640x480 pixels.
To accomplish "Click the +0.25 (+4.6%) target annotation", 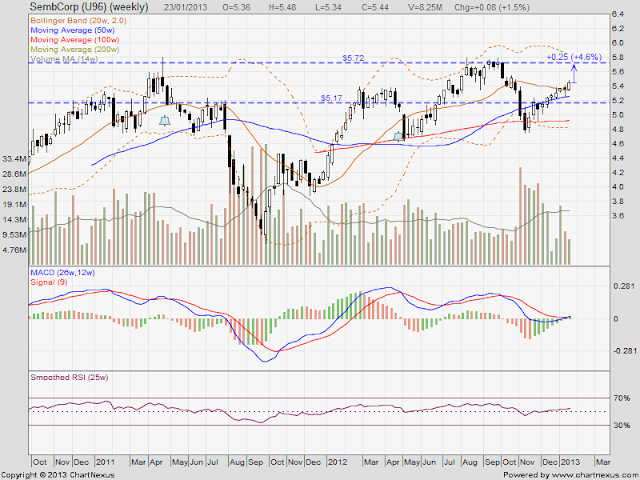I will [x=574, y=57].
